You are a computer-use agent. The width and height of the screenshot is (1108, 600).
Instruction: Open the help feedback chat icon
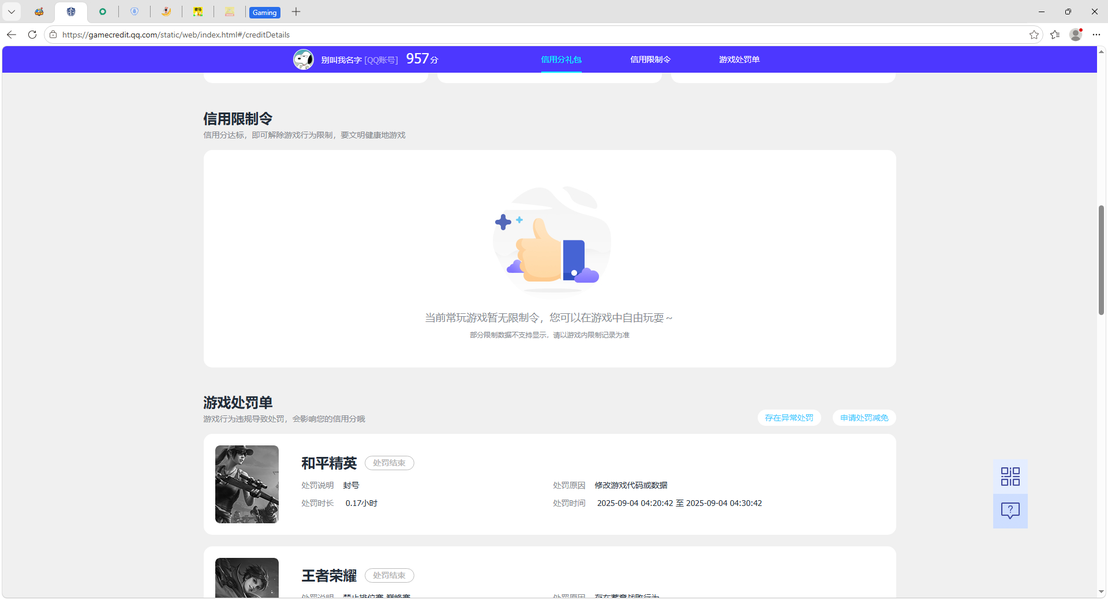point(1010,510)
